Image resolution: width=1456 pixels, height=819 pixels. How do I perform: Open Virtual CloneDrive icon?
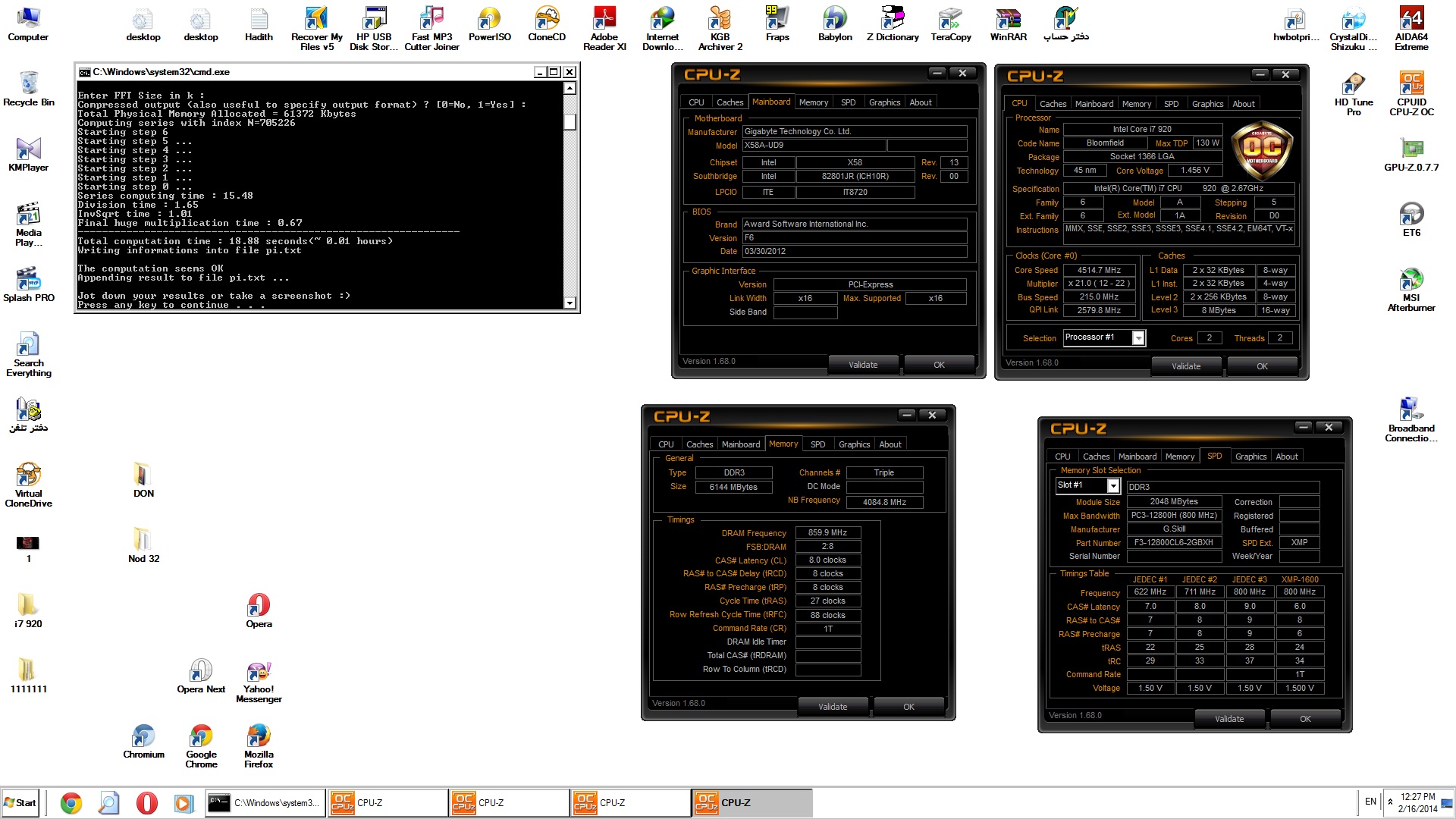pos(28,485)
